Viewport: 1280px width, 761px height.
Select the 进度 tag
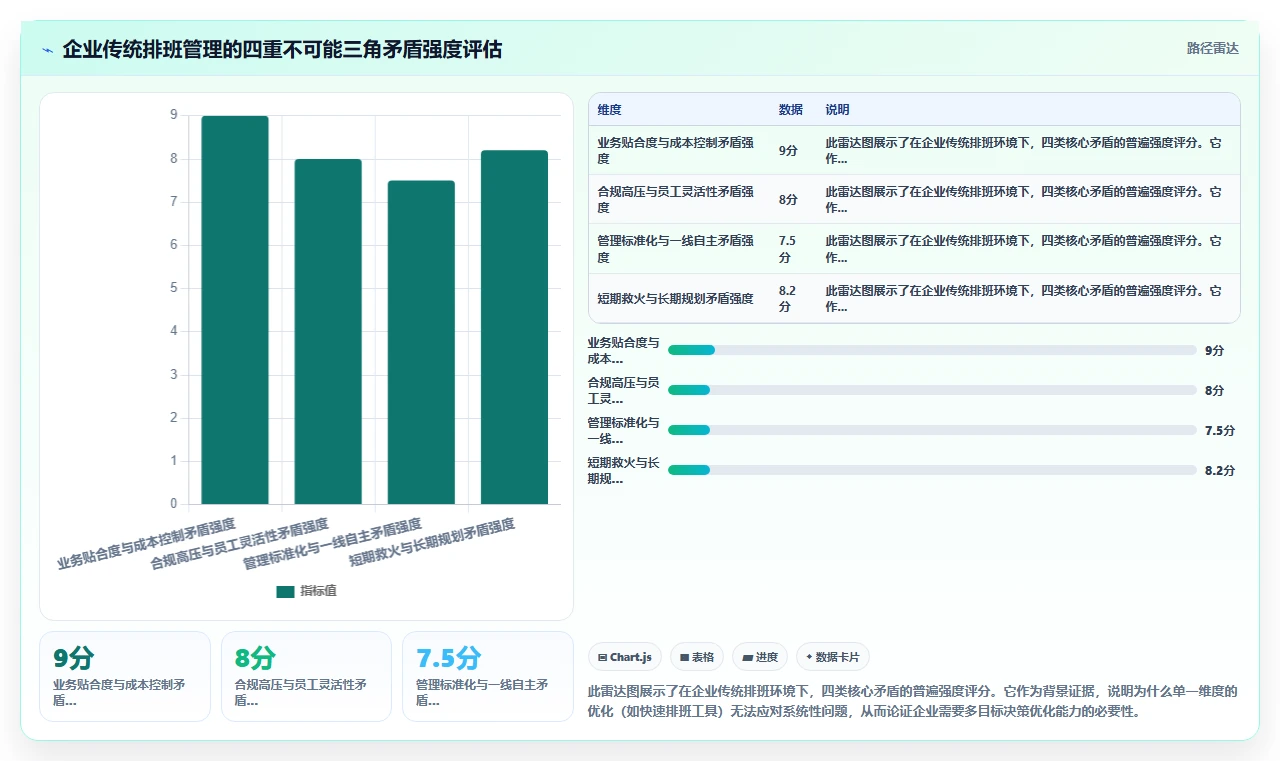760,657
